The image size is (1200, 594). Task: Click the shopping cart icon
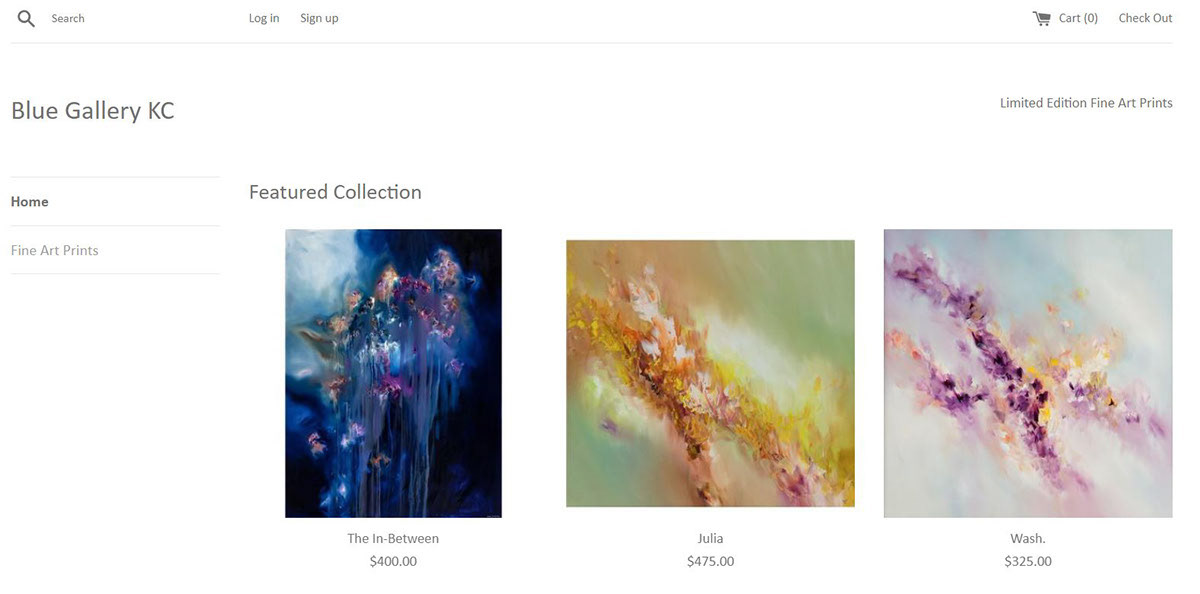coord(1042,18)
